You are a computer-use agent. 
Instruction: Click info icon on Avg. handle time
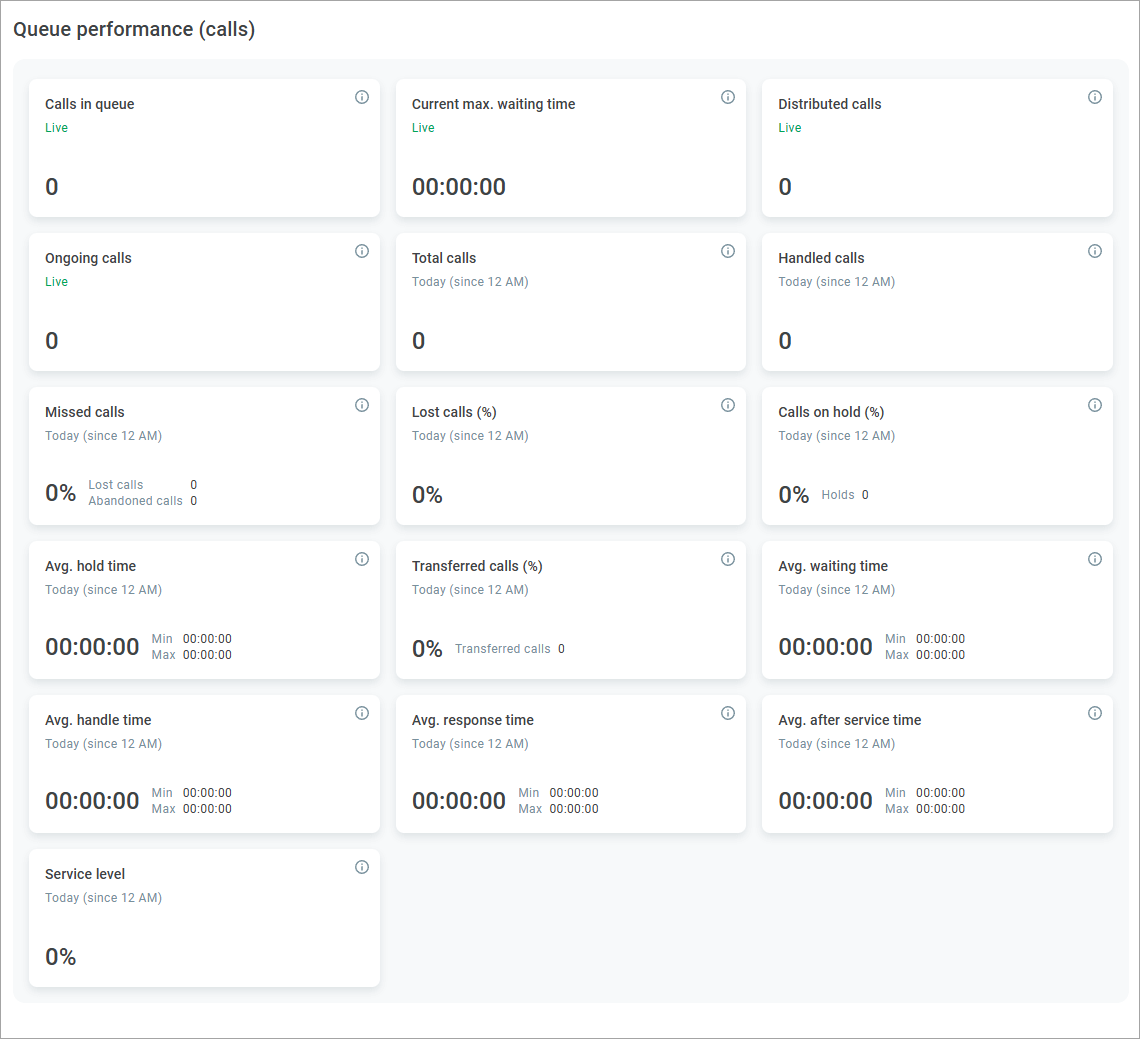(361, 713)
